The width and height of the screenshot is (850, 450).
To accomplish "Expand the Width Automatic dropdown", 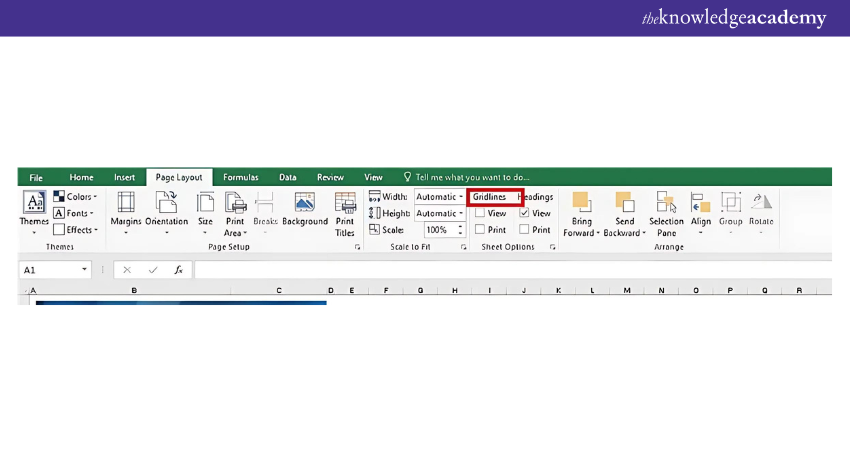I will [x=461, y=197].
